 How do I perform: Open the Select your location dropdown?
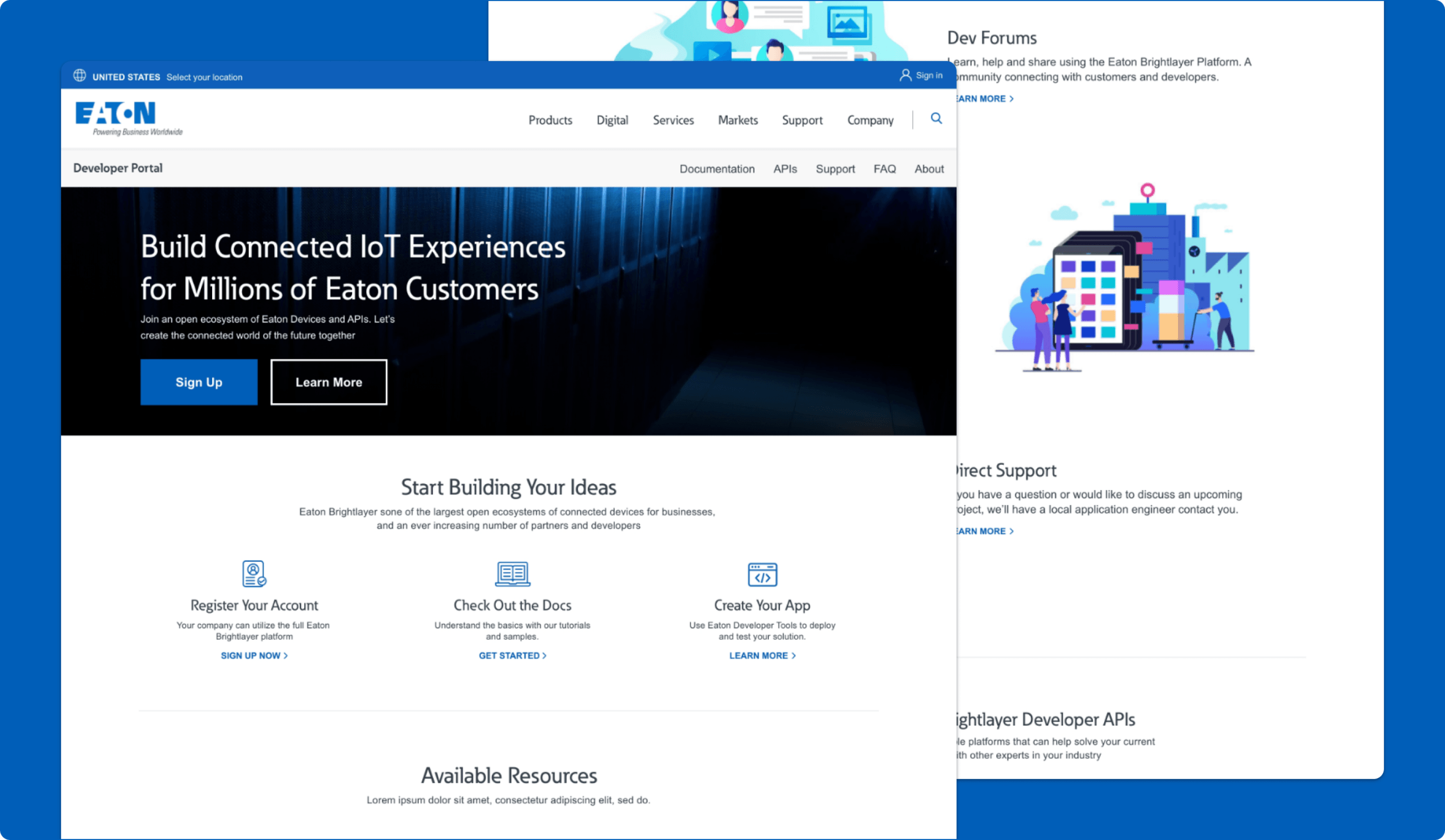(204, 77)
